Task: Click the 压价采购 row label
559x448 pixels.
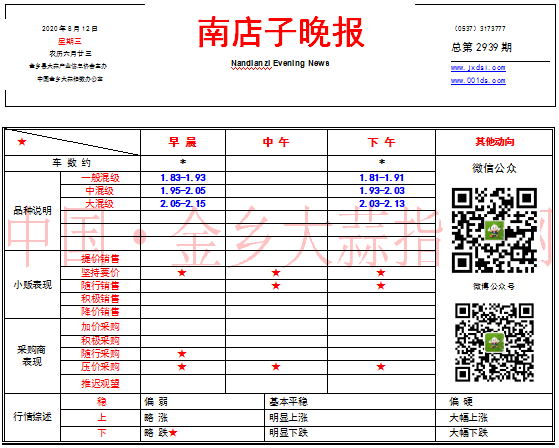Action: [100, 367]
